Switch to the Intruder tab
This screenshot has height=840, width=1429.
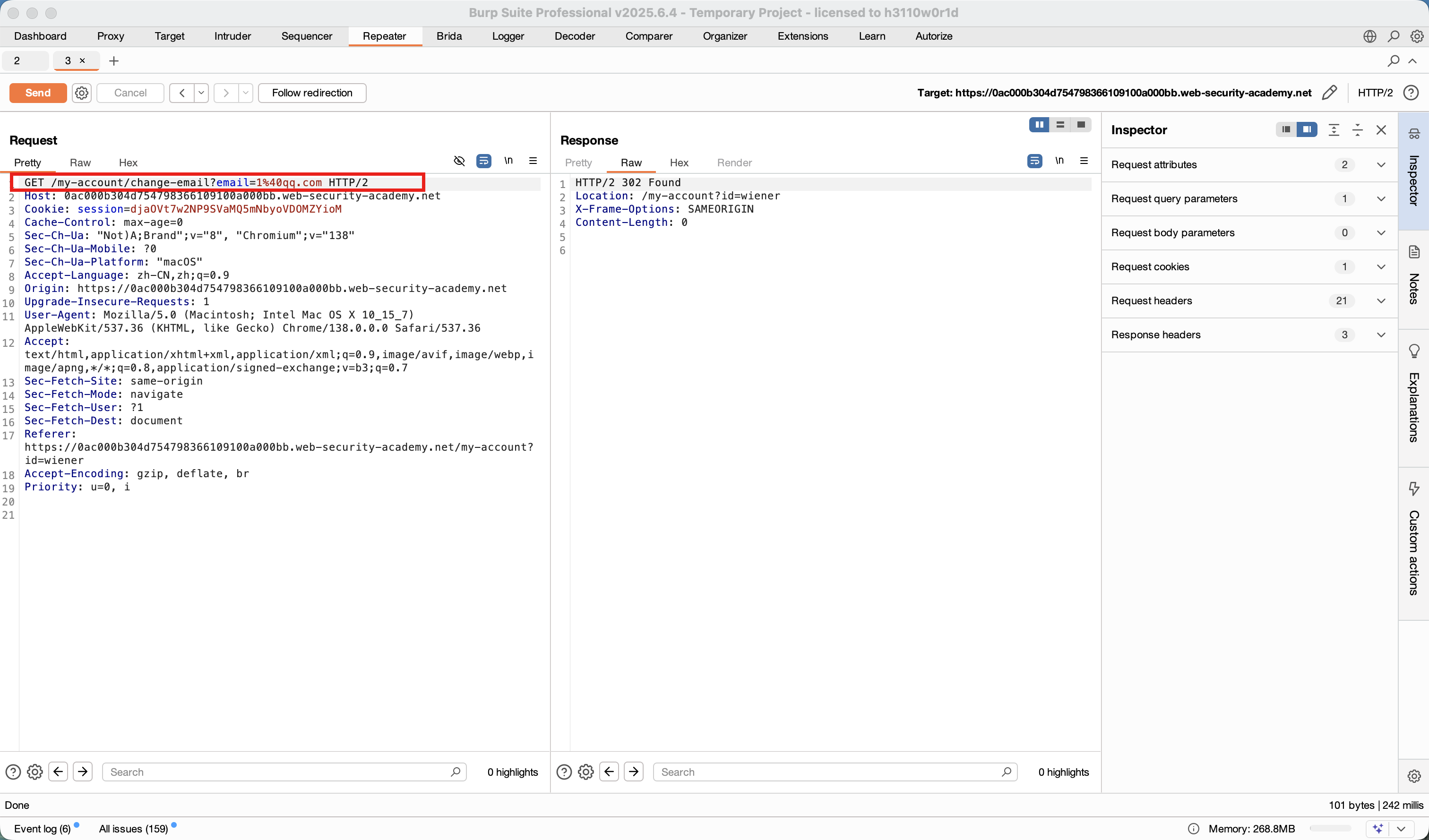tap(232, 36)
